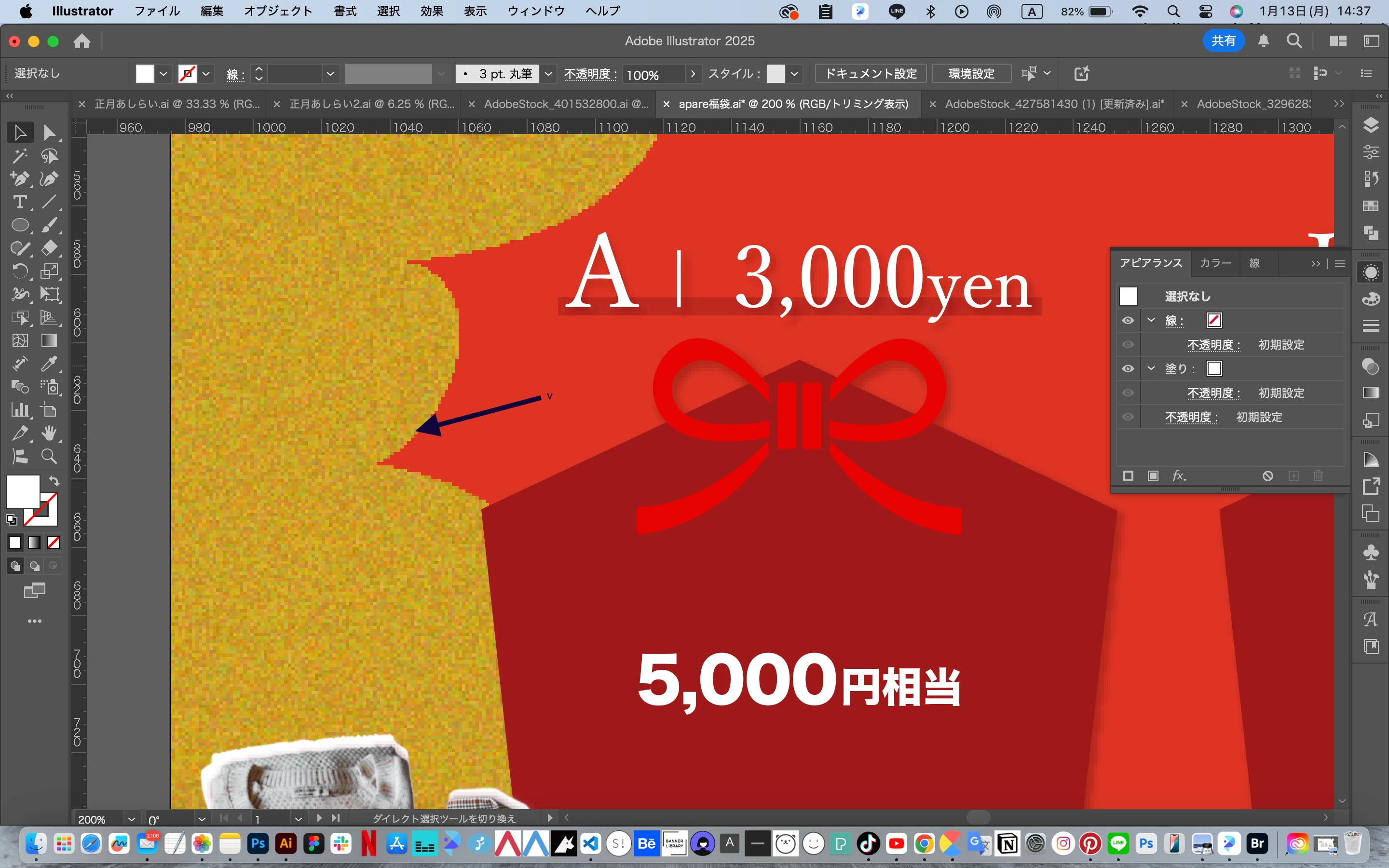Open the Layers panel icon
This screenshot has height=868, width=1389.
point(1371,125)
